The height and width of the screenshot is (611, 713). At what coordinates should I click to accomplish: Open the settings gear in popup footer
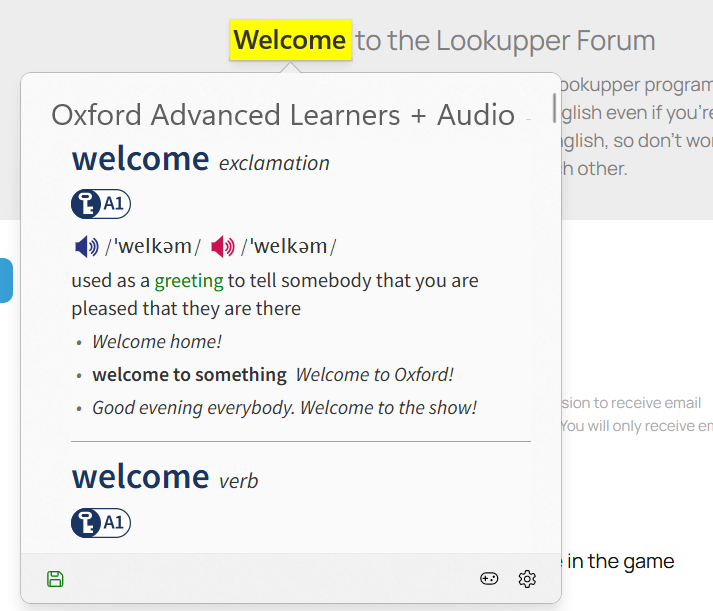[x=527, y=579]
